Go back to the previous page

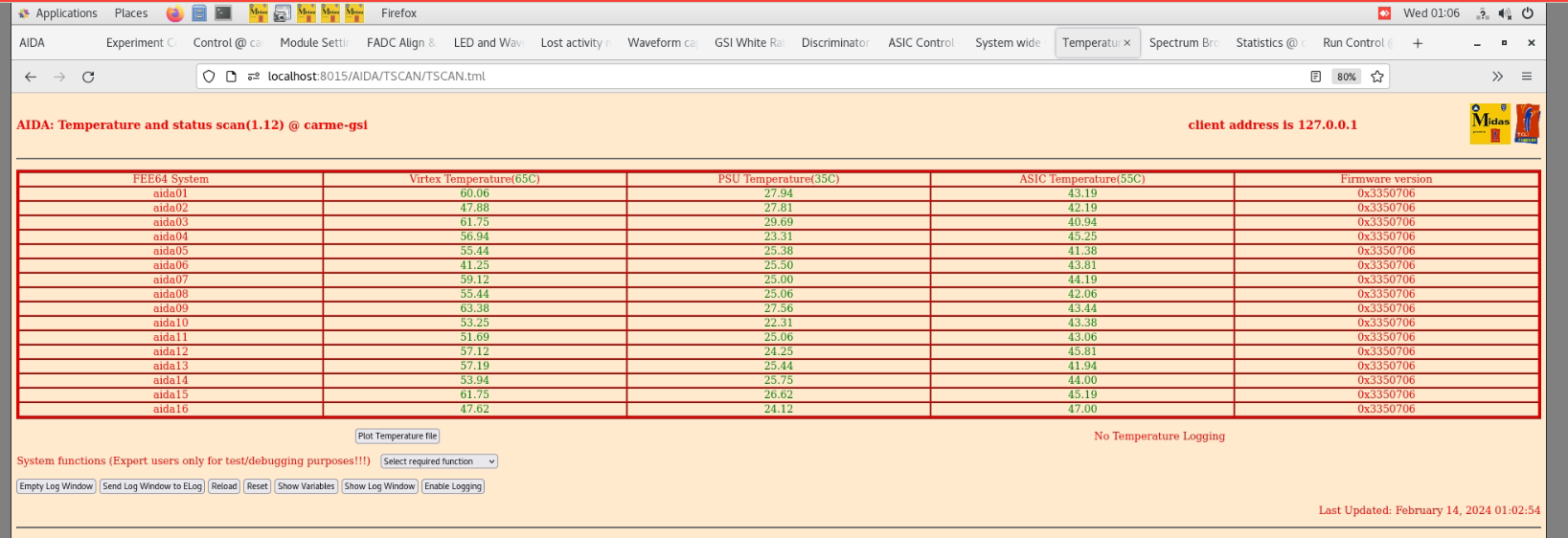point(31,77)
